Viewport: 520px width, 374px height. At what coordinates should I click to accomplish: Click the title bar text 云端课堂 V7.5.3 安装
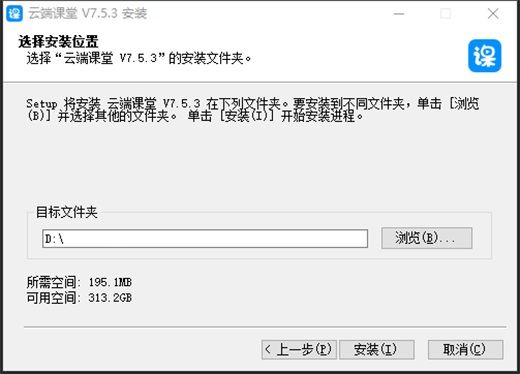pyautogui.click(x=88, y=13)
